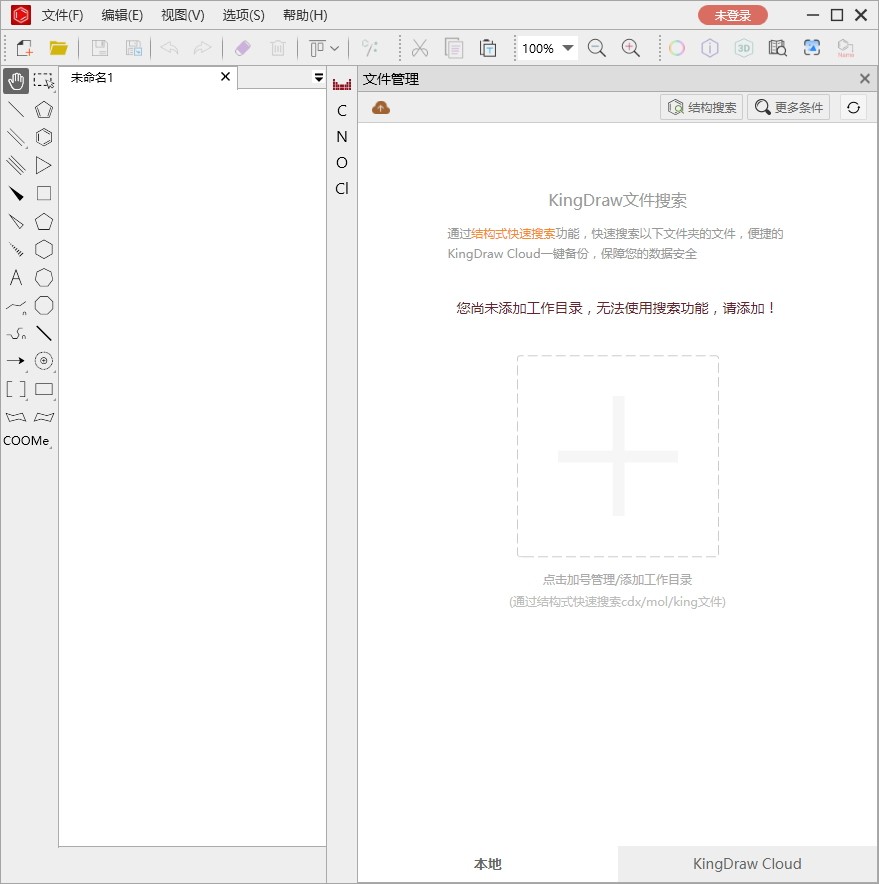The width and height of the screenshot is (879, 884).
Task: Click the 3D structure view icon
Action: click(744, 48)
